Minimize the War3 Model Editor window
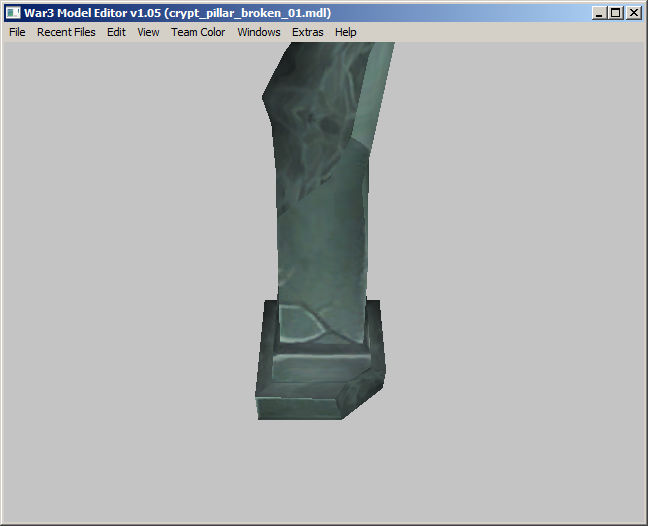This screenshot has width=648, height=526. click(x=599, y=13)
